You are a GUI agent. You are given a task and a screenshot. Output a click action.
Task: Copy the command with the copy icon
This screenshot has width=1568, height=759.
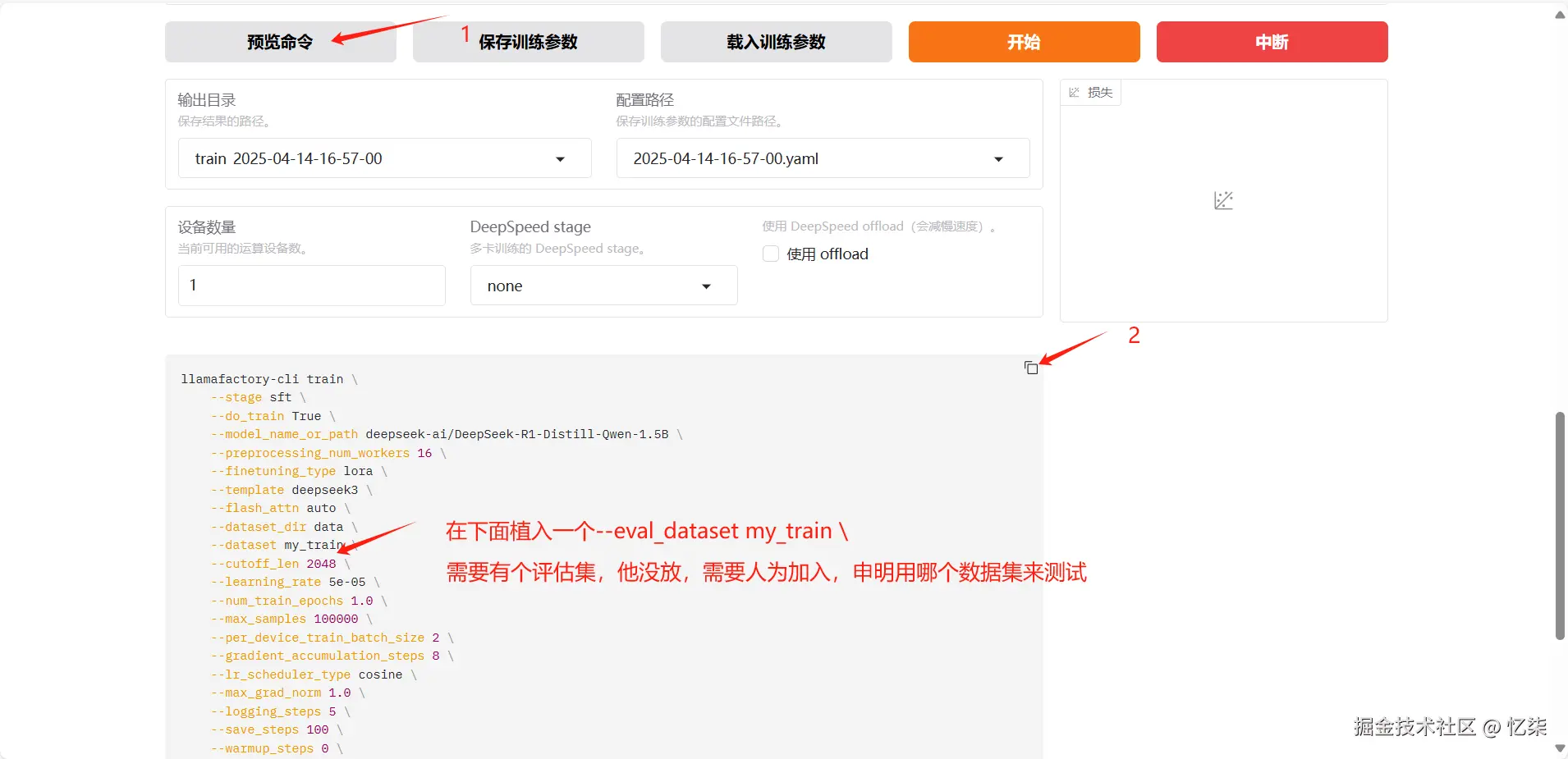click(x=1031, y=368)
